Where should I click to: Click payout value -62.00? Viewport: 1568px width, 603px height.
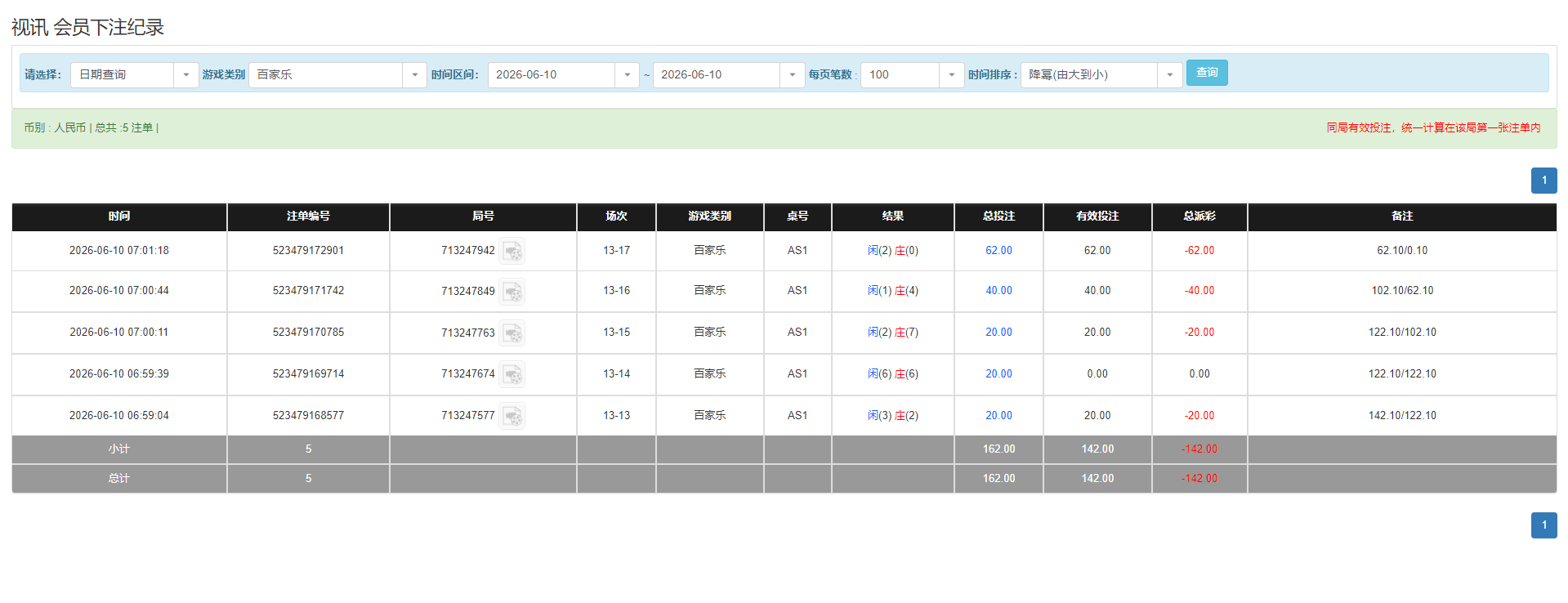click(1199, 251)
